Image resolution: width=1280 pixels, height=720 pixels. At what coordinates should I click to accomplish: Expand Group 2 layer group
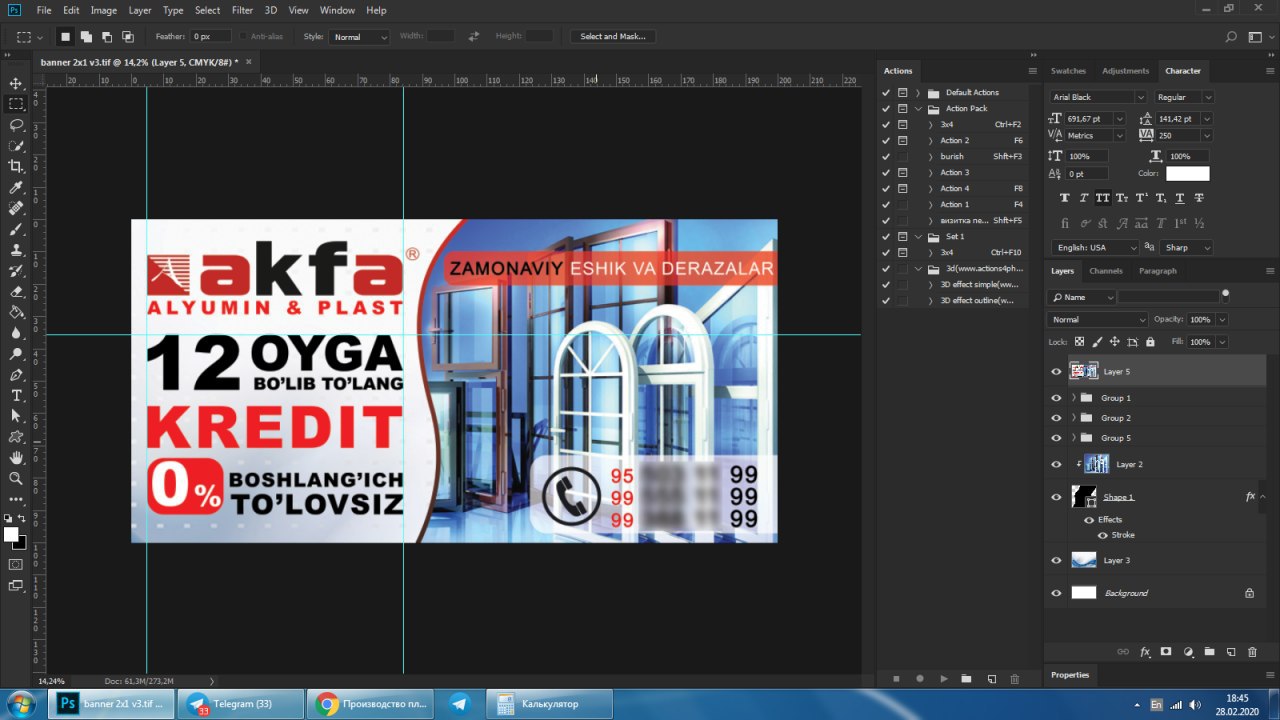pyautogui.click(x=1074, y=418)
